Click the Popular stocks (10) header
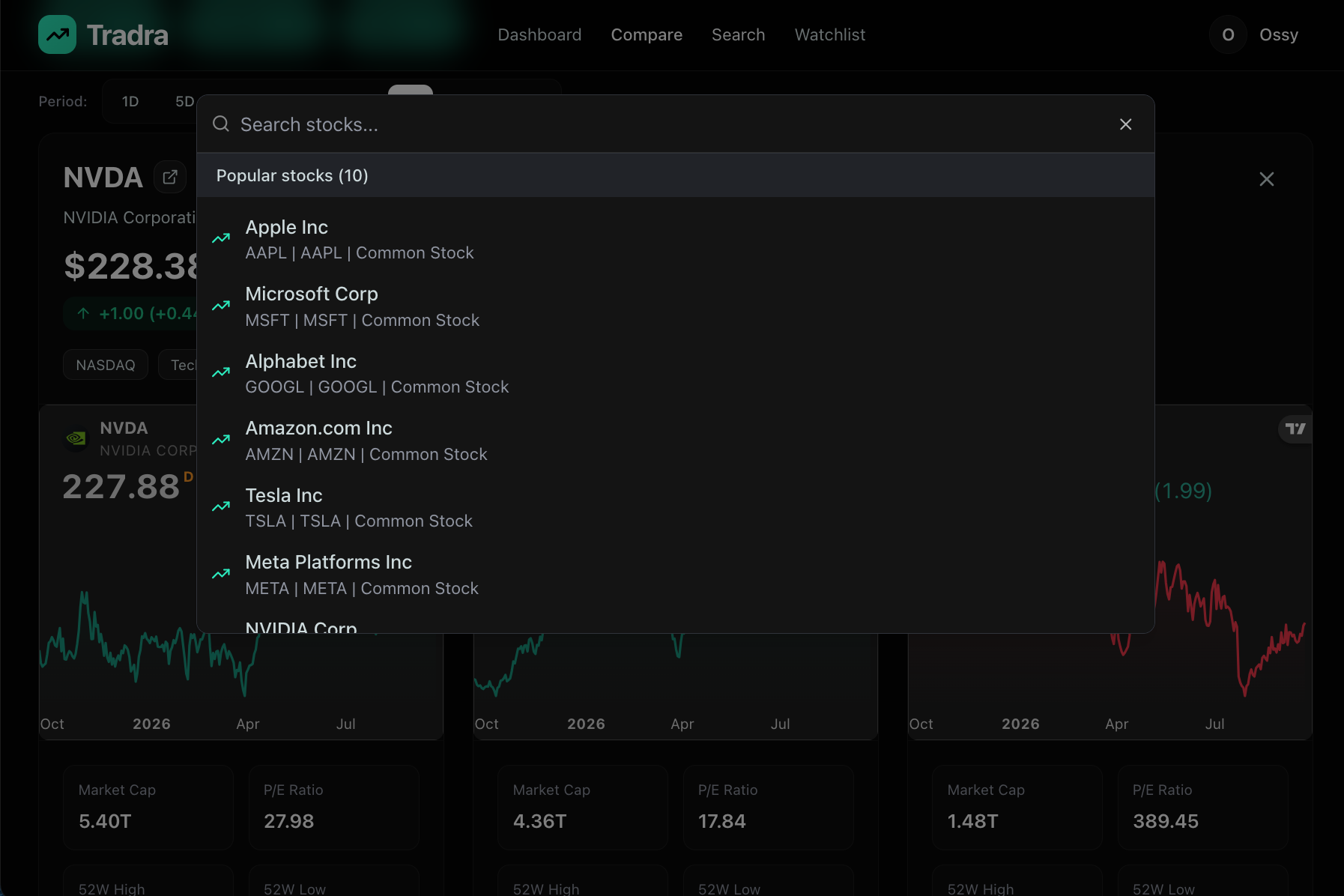Screen dimensions: 1344x896 coord(675,175)
